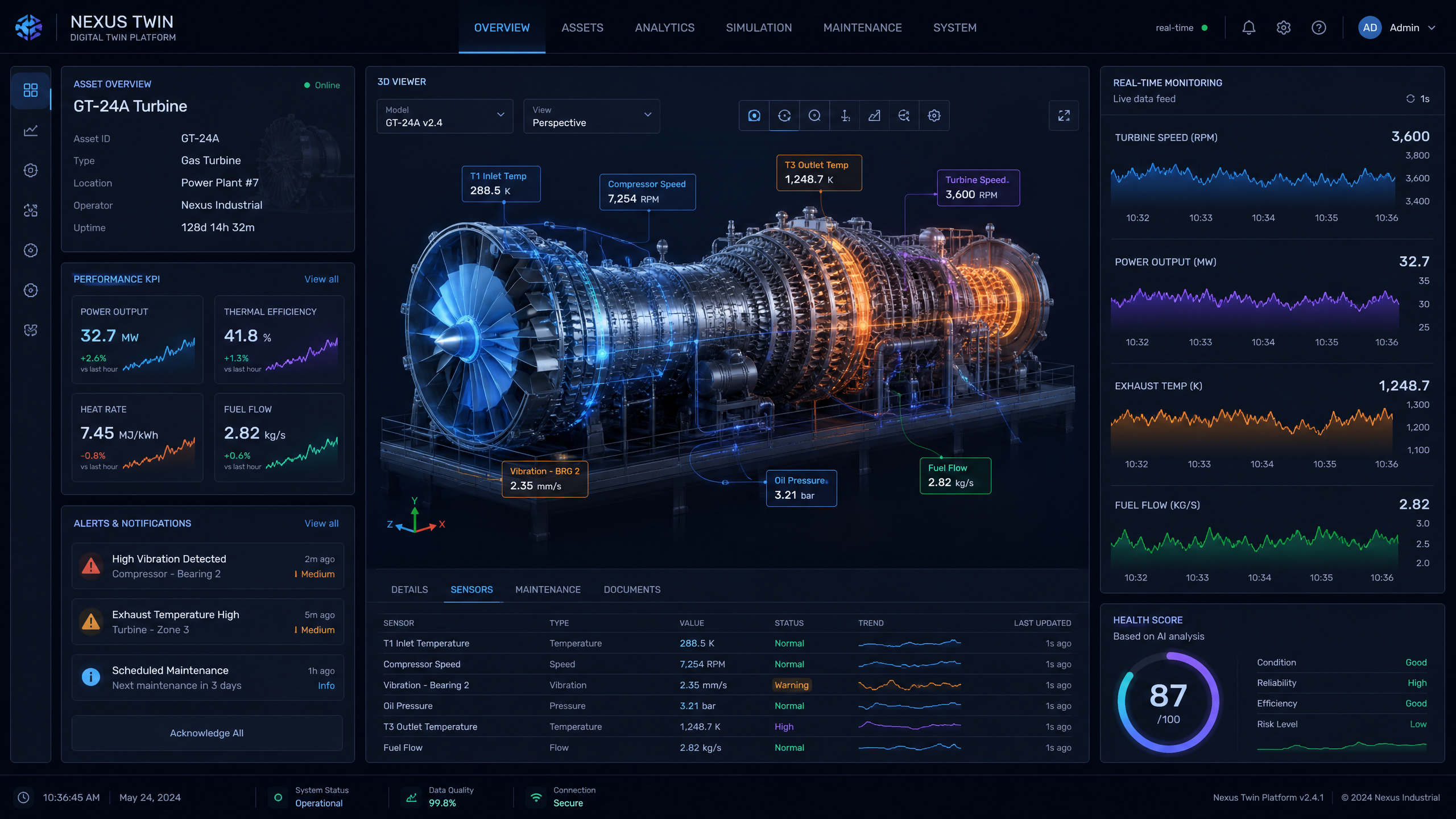This screenshot has width=1456, height=819.
Task: Click the Operational system status text
Action: click(x=318, y=803)
